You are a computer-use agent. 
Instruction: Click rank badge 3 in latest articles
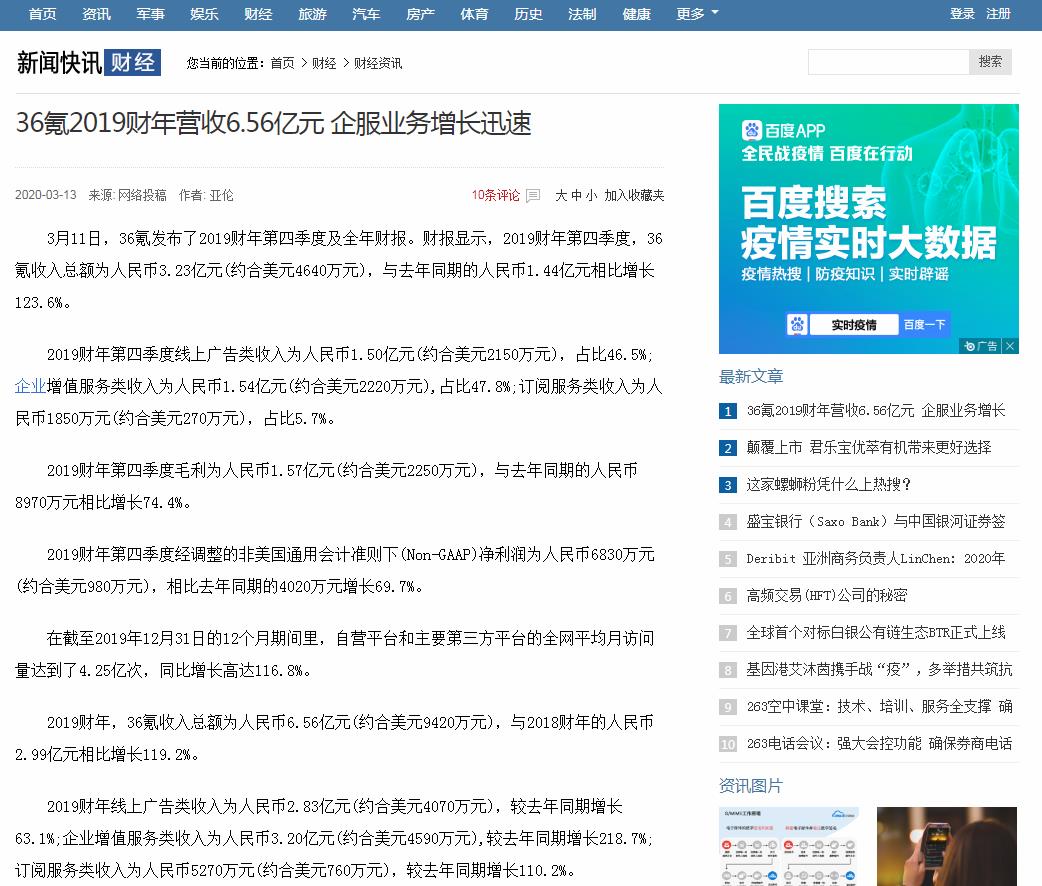728,485
